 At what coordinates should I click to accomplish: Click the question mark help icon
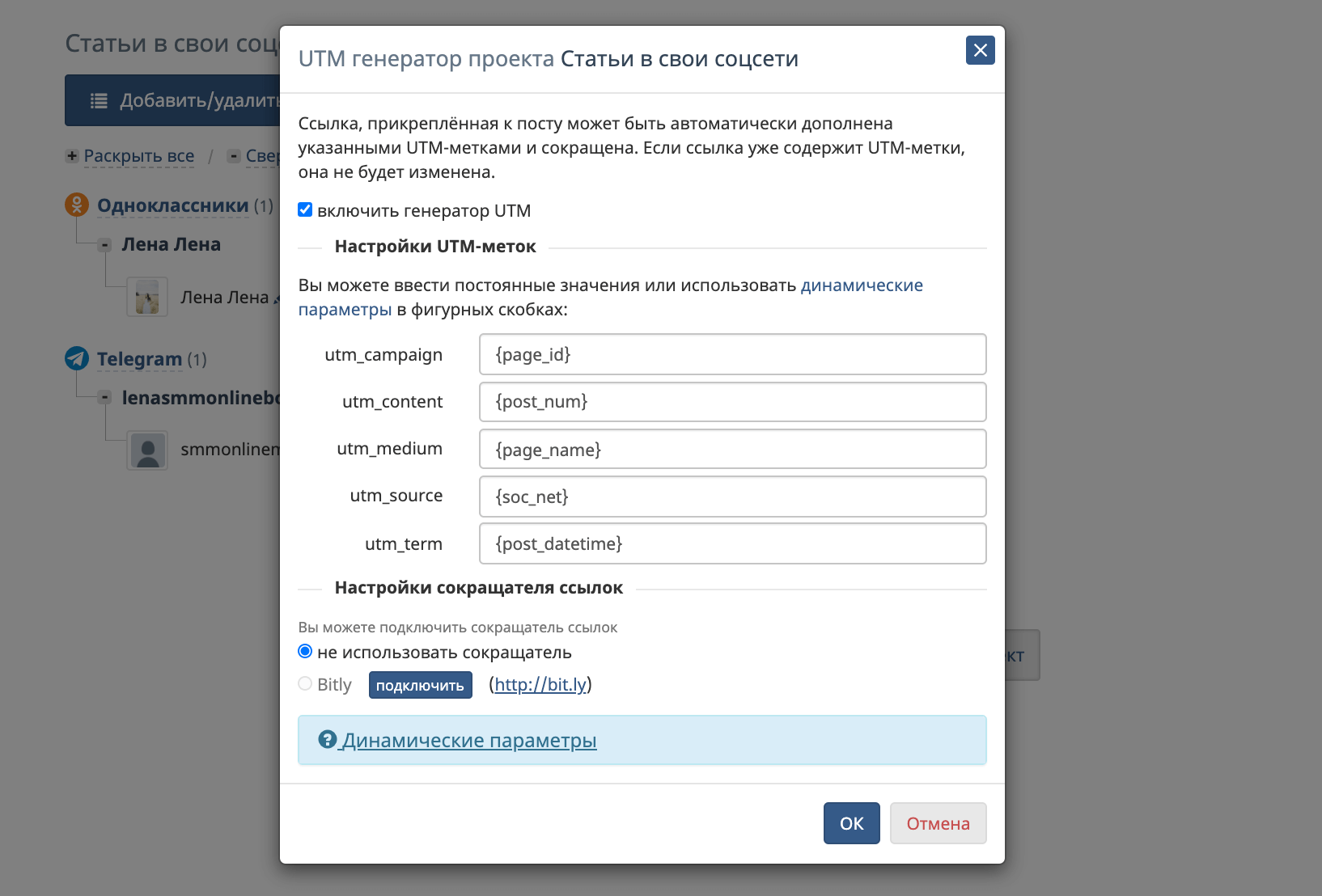point(327,739)
